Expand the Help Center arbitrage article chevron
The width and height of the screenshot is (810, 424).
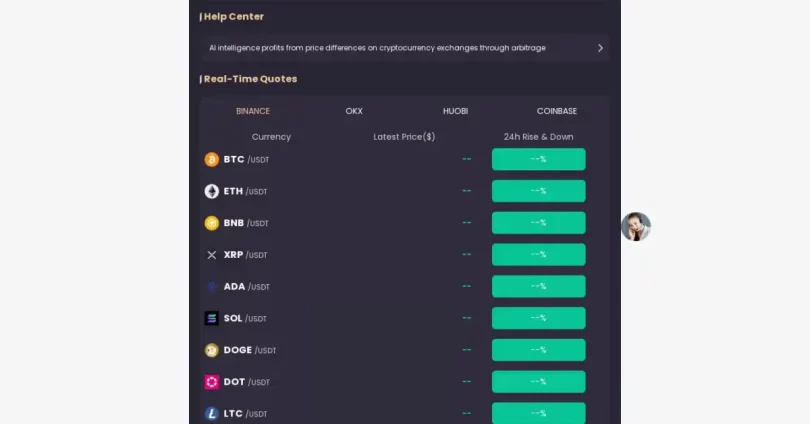coord(600,48)
